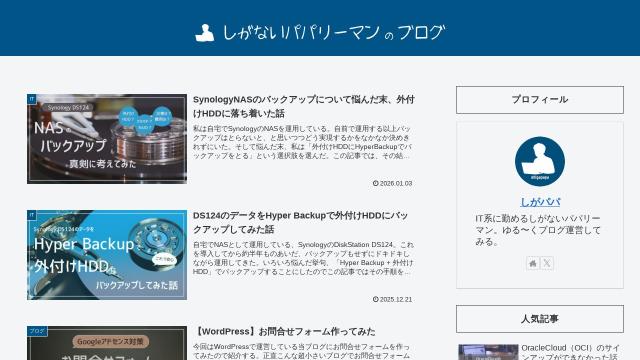The height and width of the screenshot is (360, 640).
Task: Click the blog title text in header
Action: click(333, 32)
